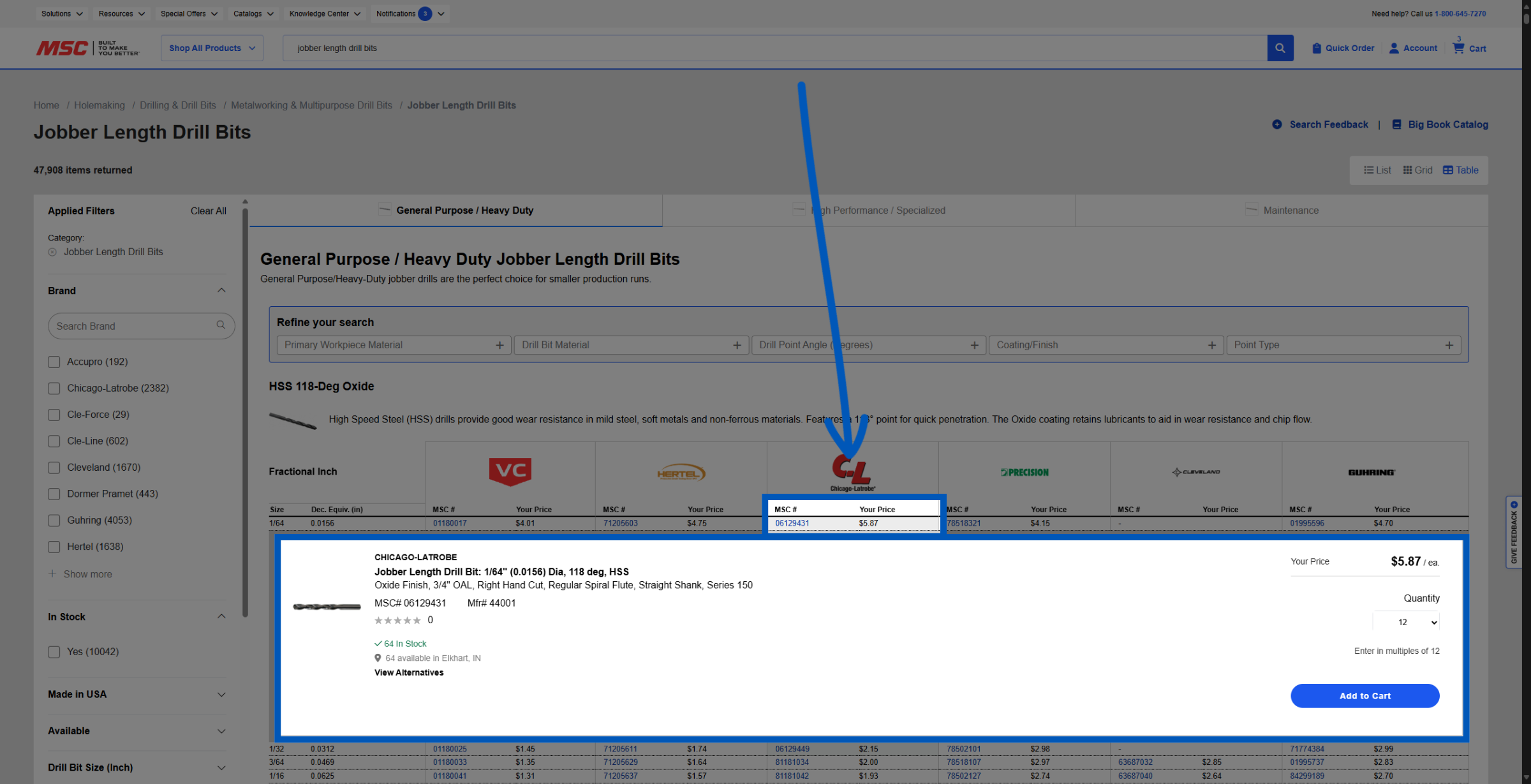Check the Accupro brand checkbox
The height and width of the screenshot is (784, 1531).
point(54,362)
